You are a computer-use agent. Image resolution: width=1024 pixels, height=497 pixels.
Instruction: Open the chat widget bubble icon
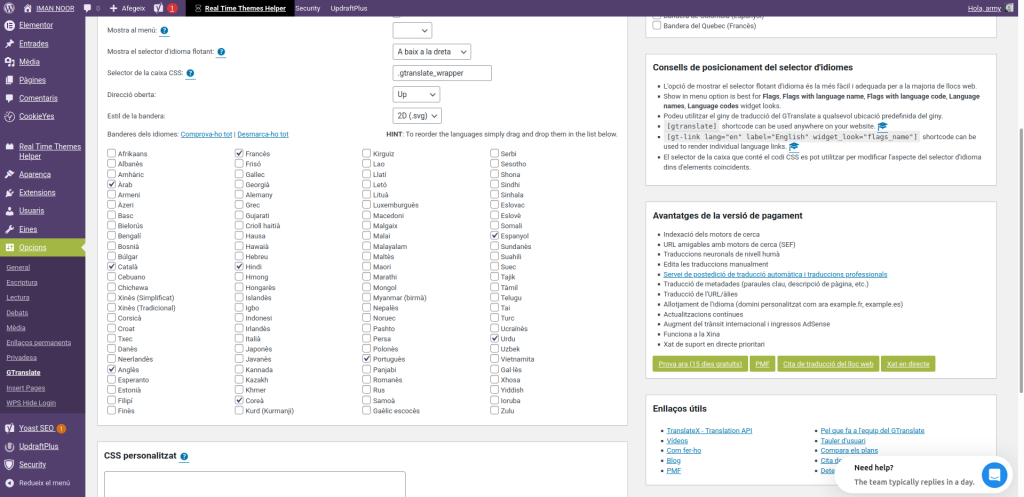tap(993, 474)
